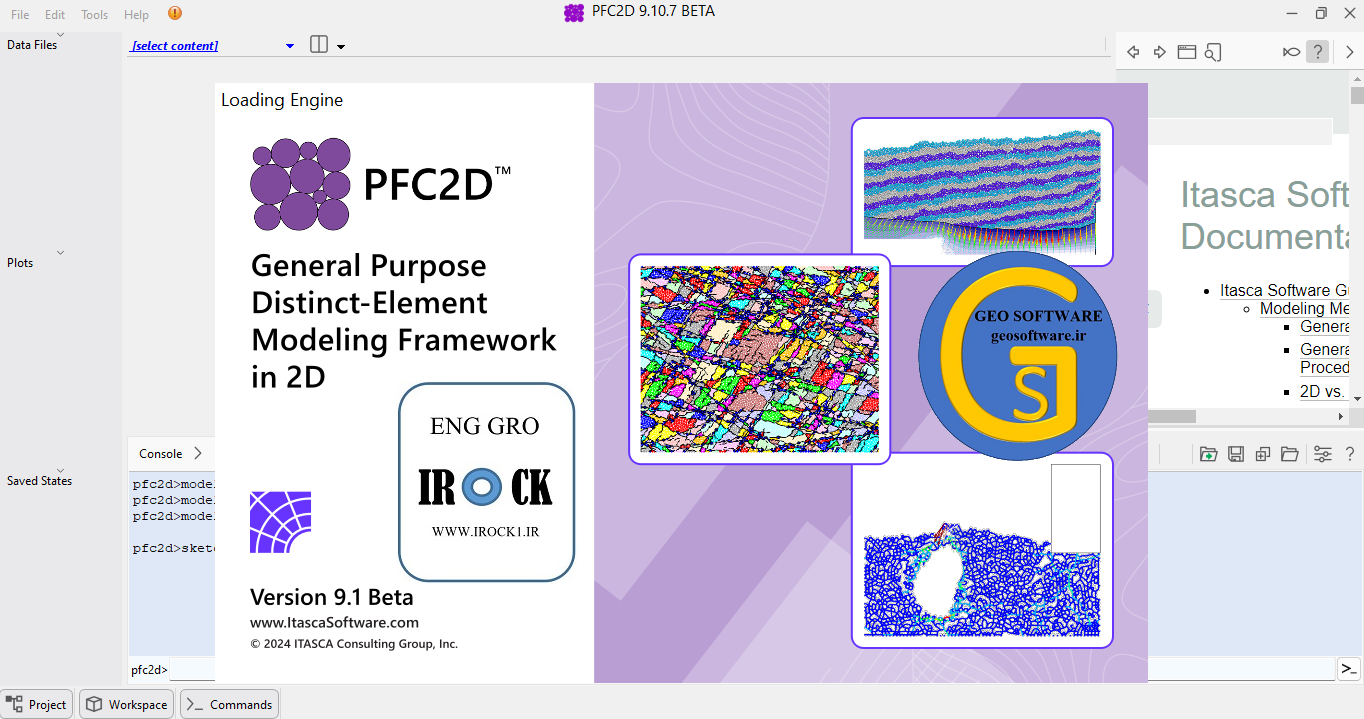Image resolution: width=1364 pixels, height=719 pixels.
Task: Open the [select content] dropdown
Action: click(289, 46)
